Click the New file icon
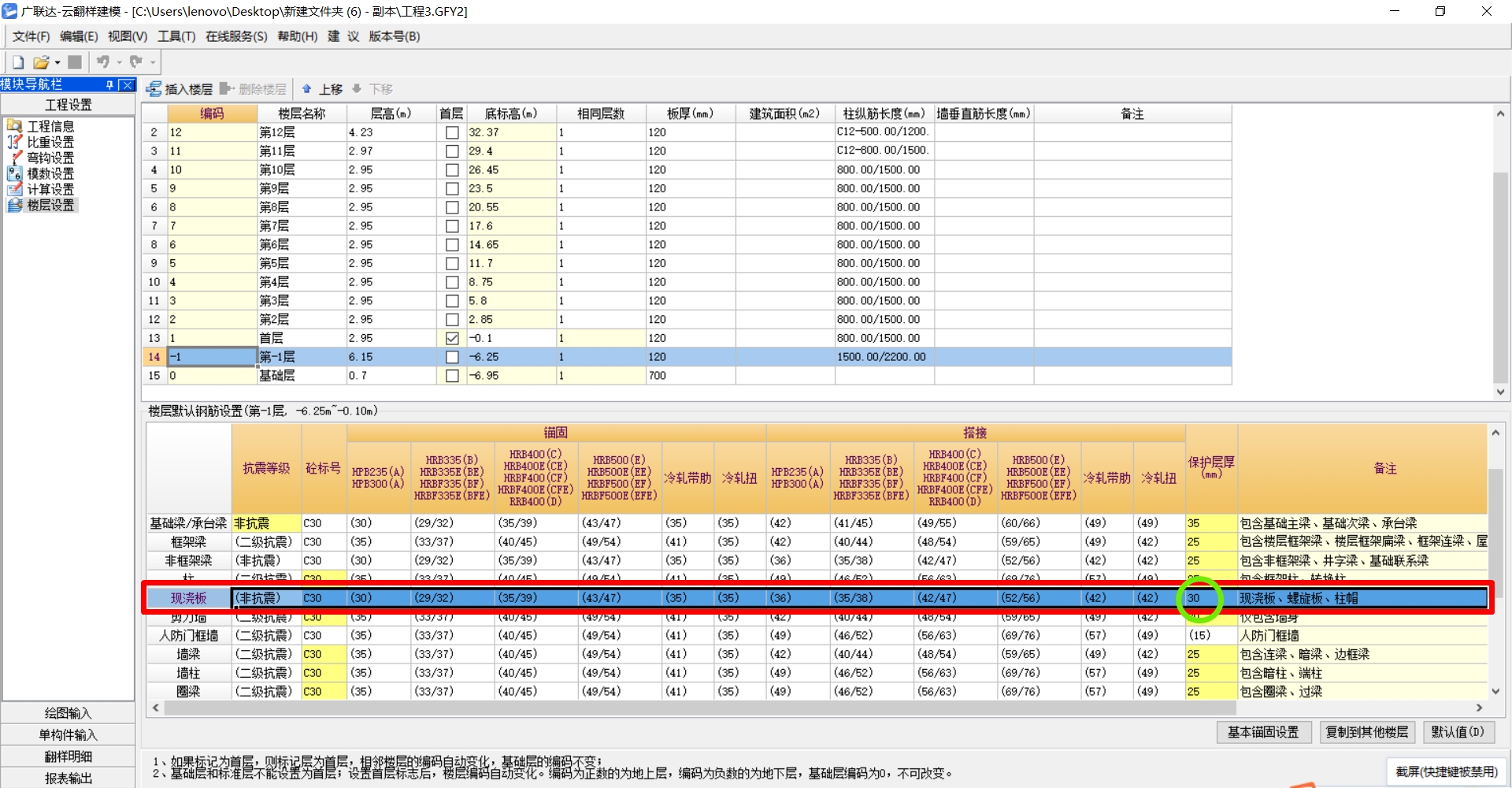Screen dimensions: 1512x788 18,62
